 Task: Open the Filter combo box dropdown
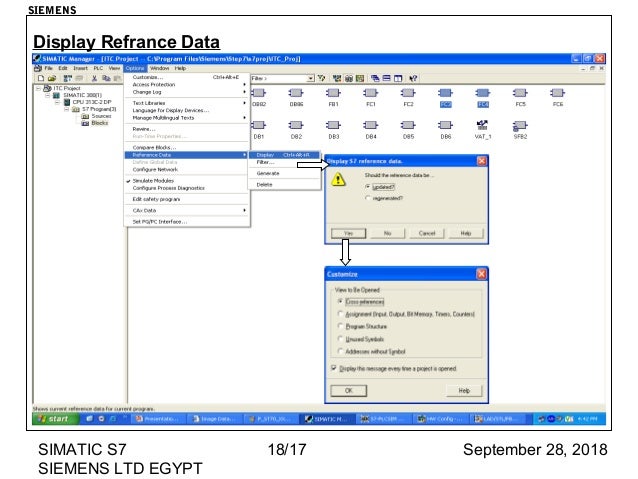click(x=311, y=78)
